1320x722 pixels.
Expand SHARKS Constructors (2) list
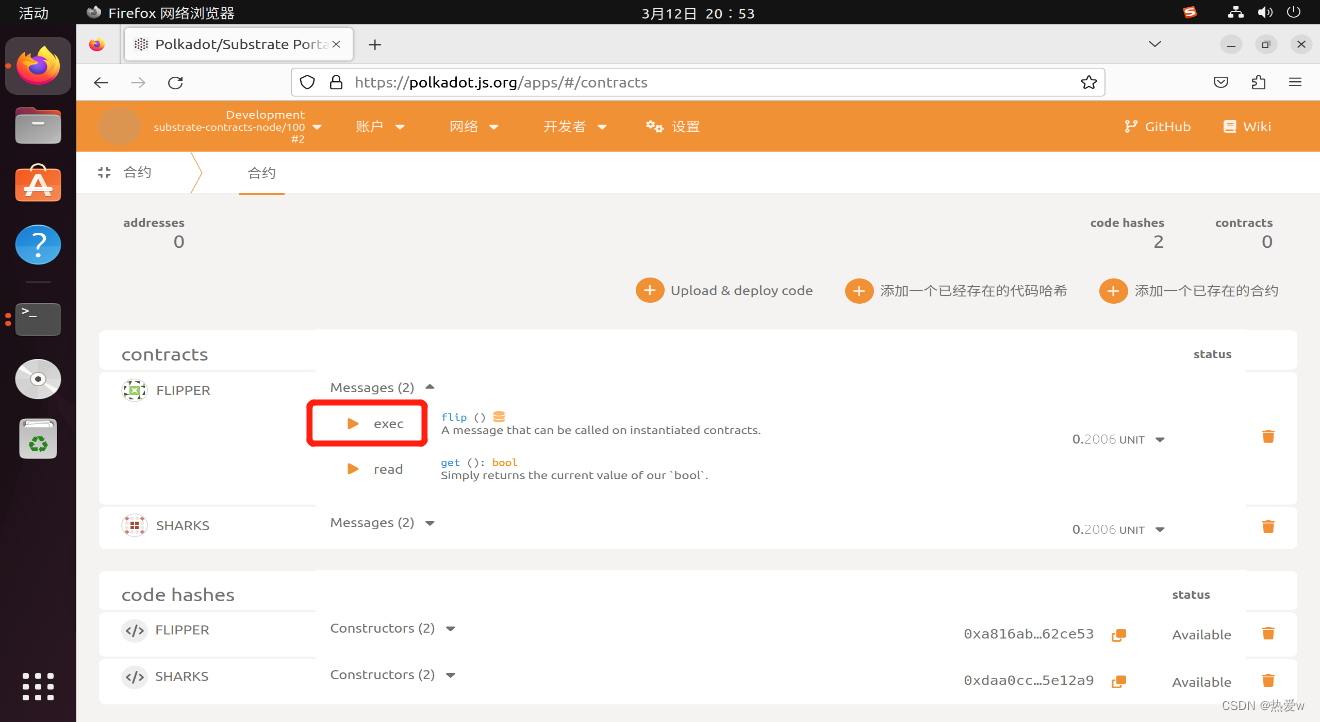click(x=393, y=675)
